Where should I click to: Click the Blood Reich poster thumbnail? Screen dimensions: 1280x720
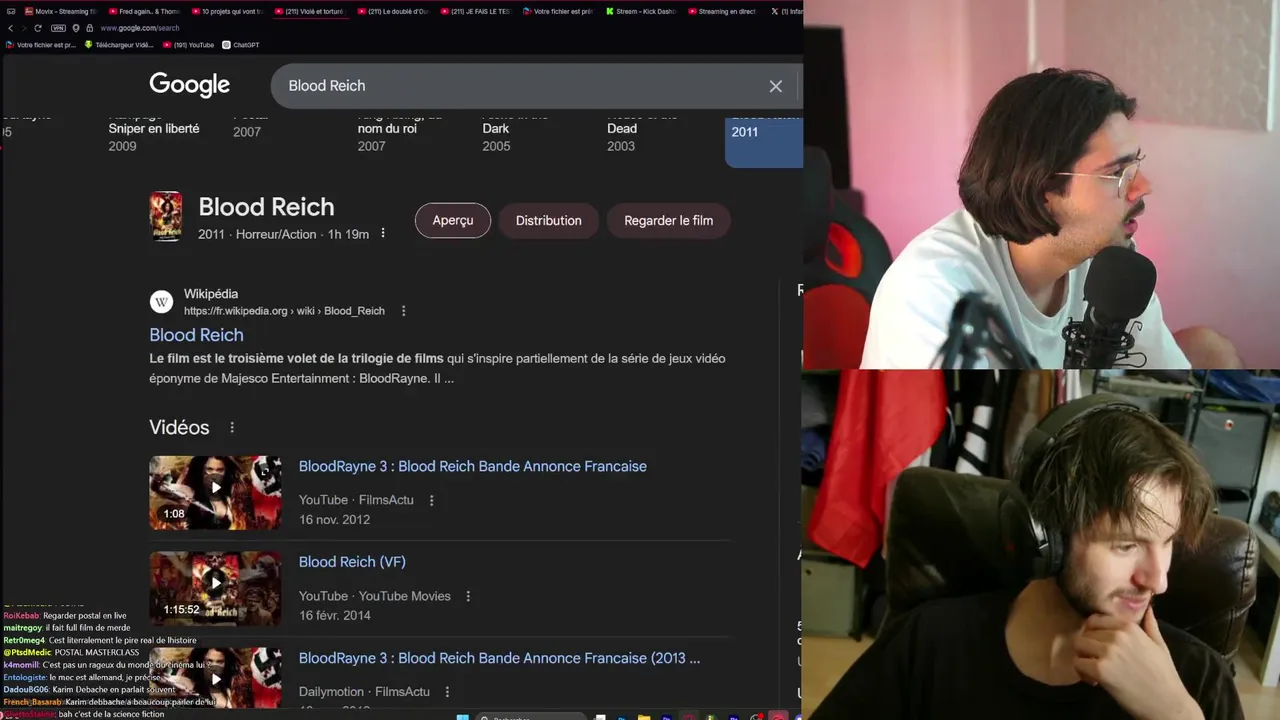tap(166, 216)
